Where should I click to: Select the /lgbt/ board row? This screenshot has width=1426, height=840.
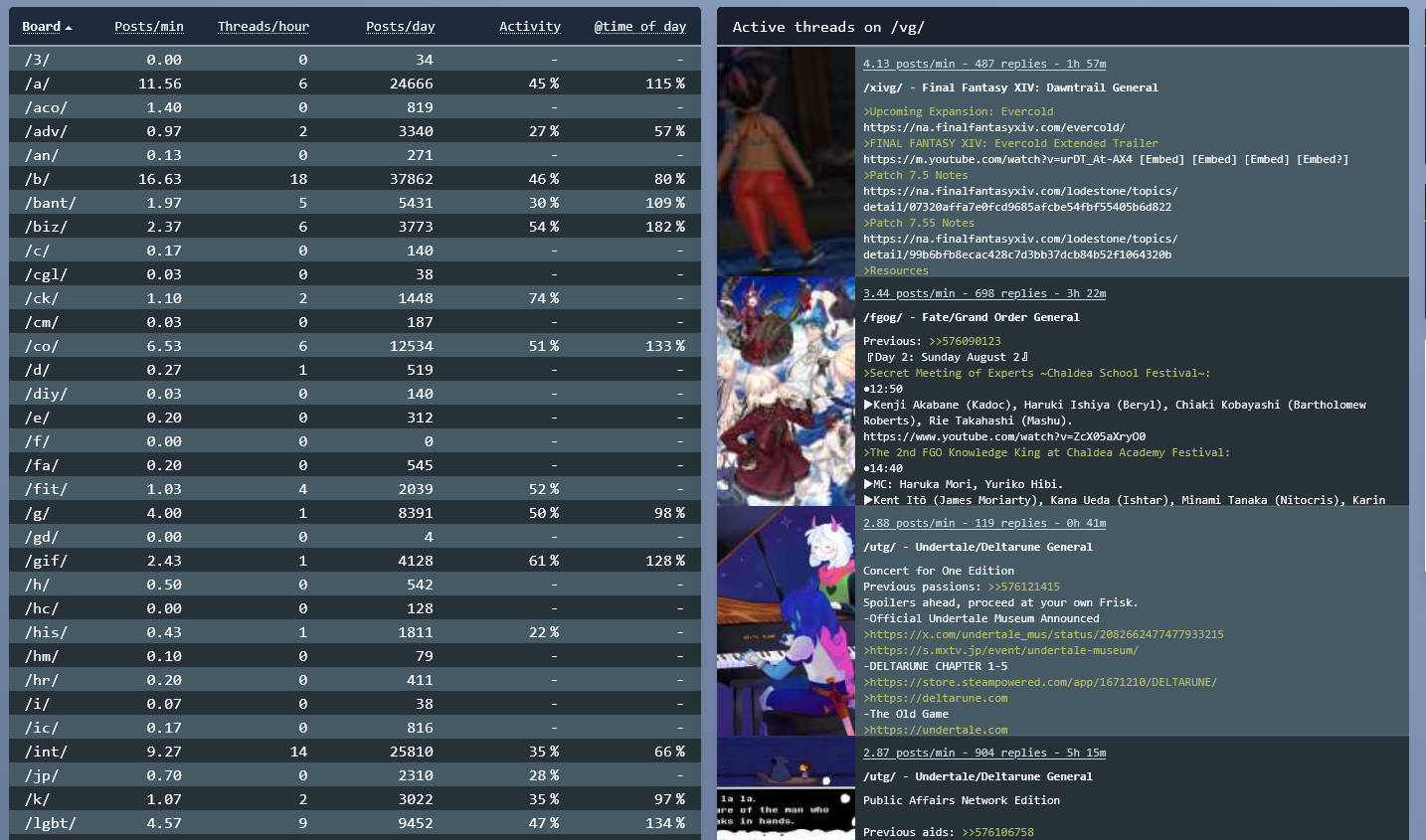355,823
